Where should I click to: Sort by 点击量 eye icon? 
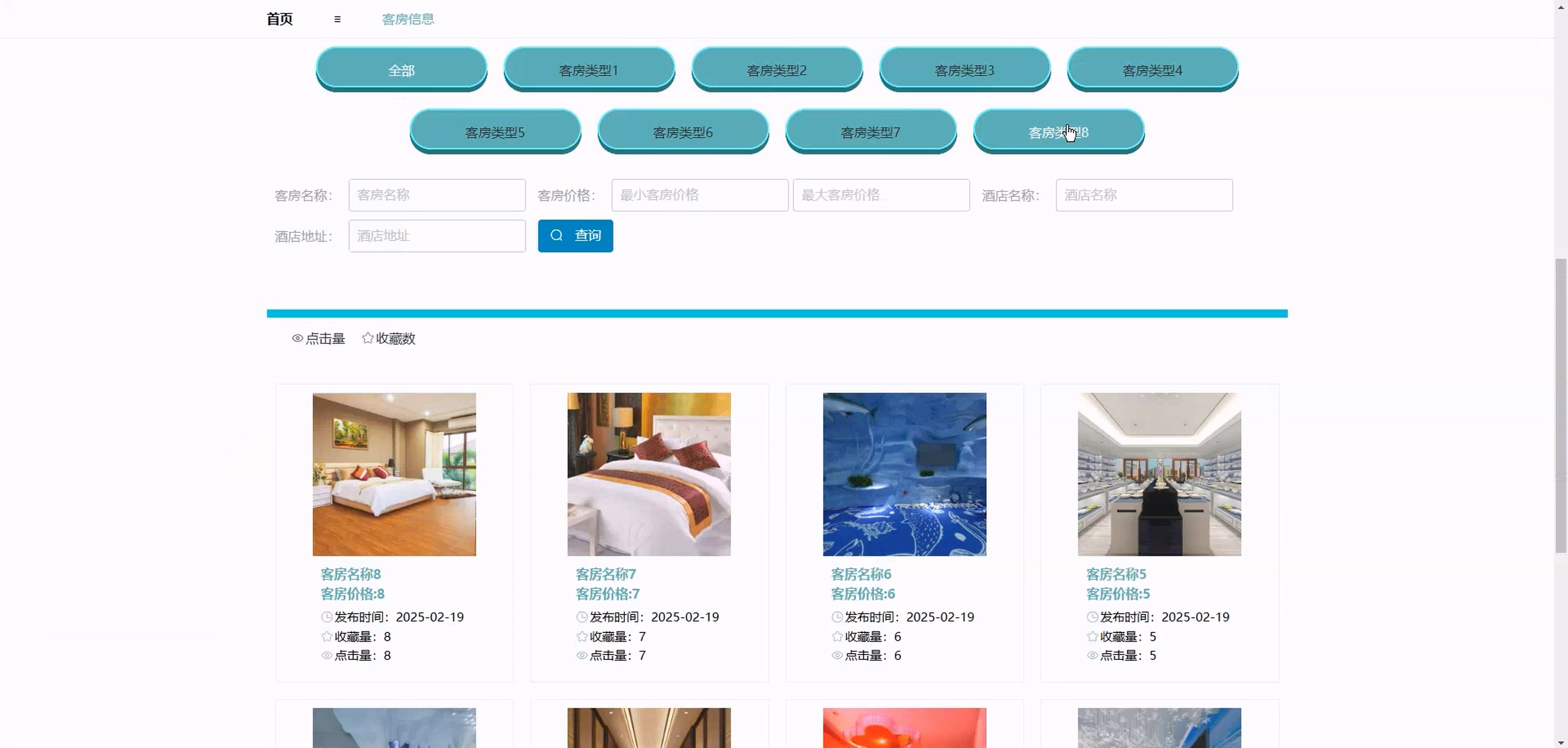click(x=297, y=338)
